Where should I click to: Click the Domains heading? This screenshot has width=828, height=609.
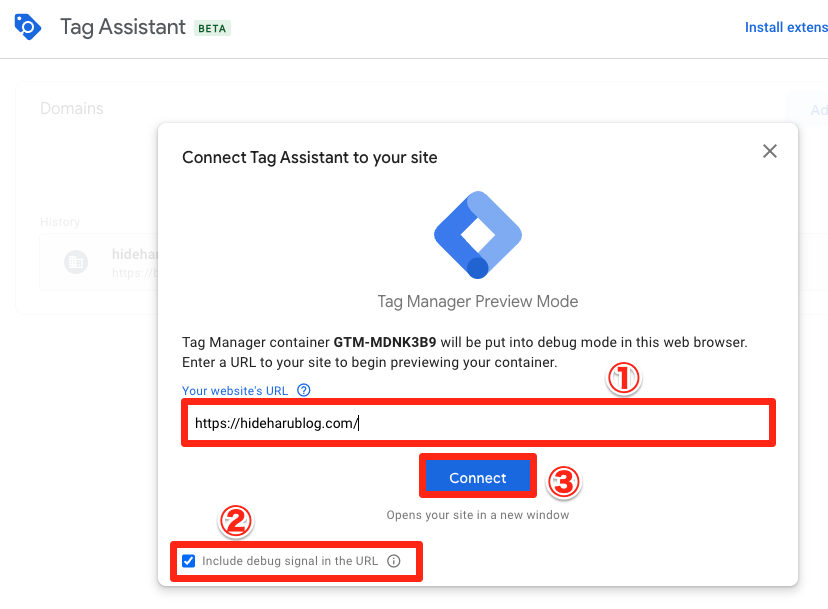(x=72, y=108)
